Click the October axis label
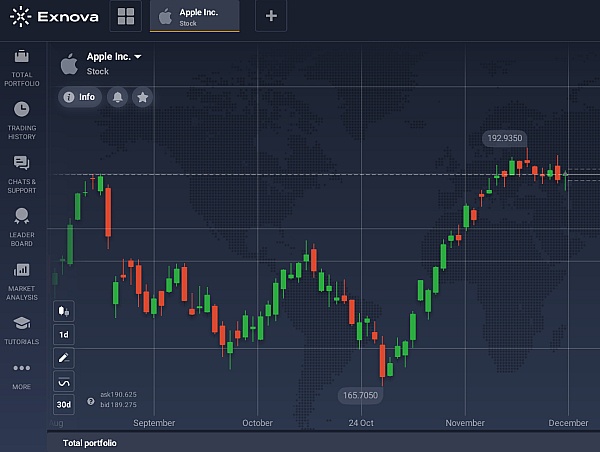This screenshot has width=600, height=452. (258, 423)
